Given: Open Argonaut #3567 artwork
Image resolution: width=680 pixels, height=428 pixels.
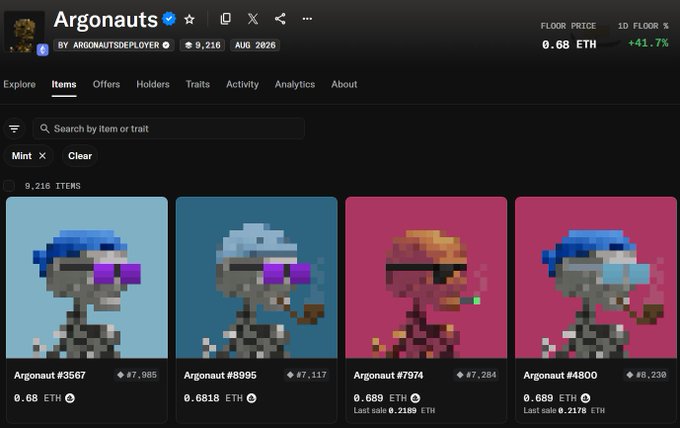Looking at the screenshot, I should [87, 278].
